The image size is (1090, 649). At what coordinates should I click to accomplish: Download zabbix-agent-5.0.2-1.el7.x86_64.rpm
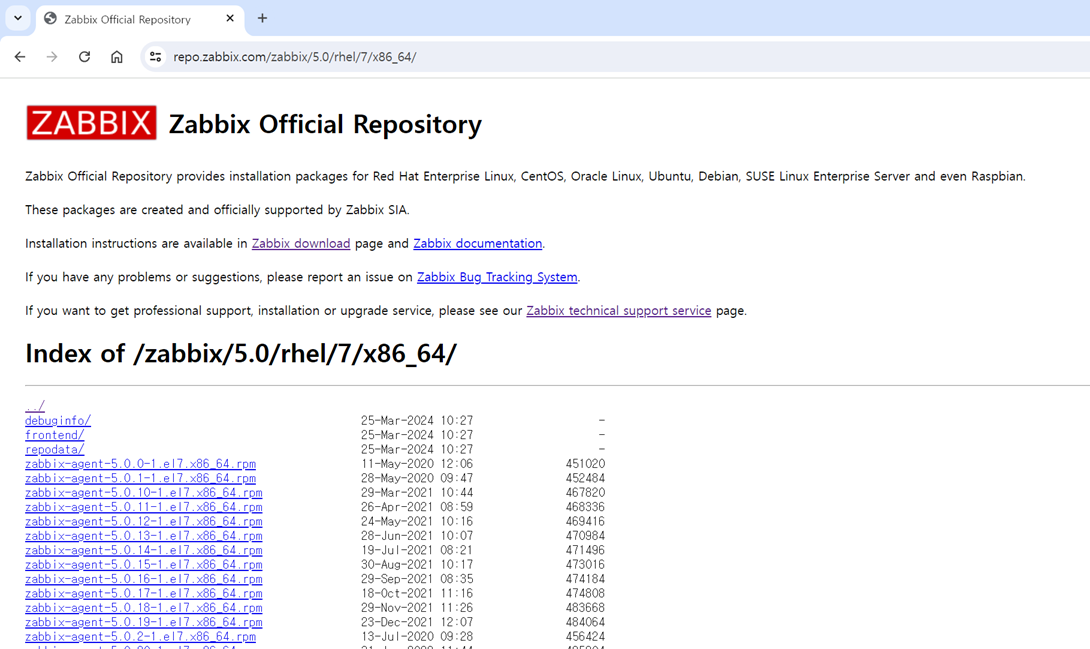point(140,636)
